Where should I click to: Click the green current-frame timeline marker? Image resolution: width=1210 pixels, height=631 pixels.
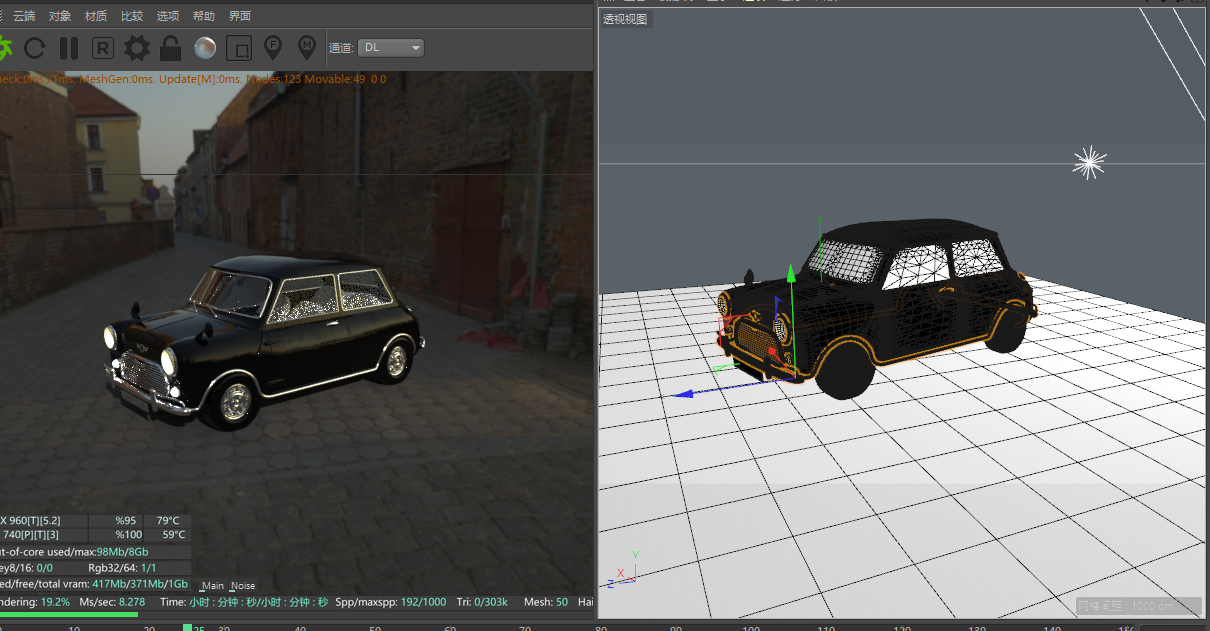187,627
